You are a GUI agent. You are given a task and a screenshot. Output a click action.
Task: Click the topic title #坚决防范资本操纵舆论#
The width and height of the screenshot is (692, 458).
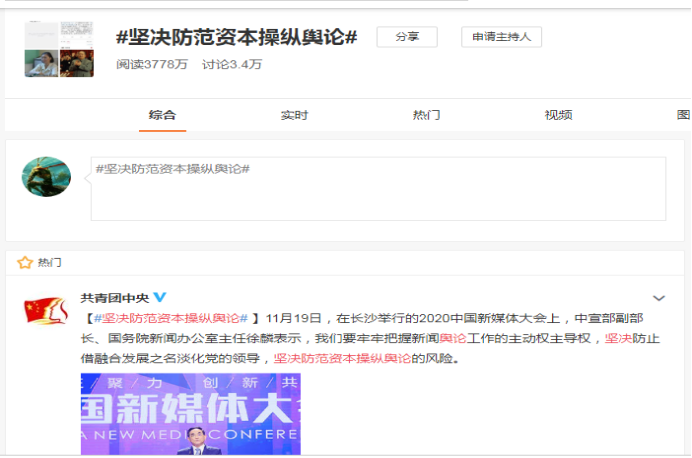pos(237,37)
